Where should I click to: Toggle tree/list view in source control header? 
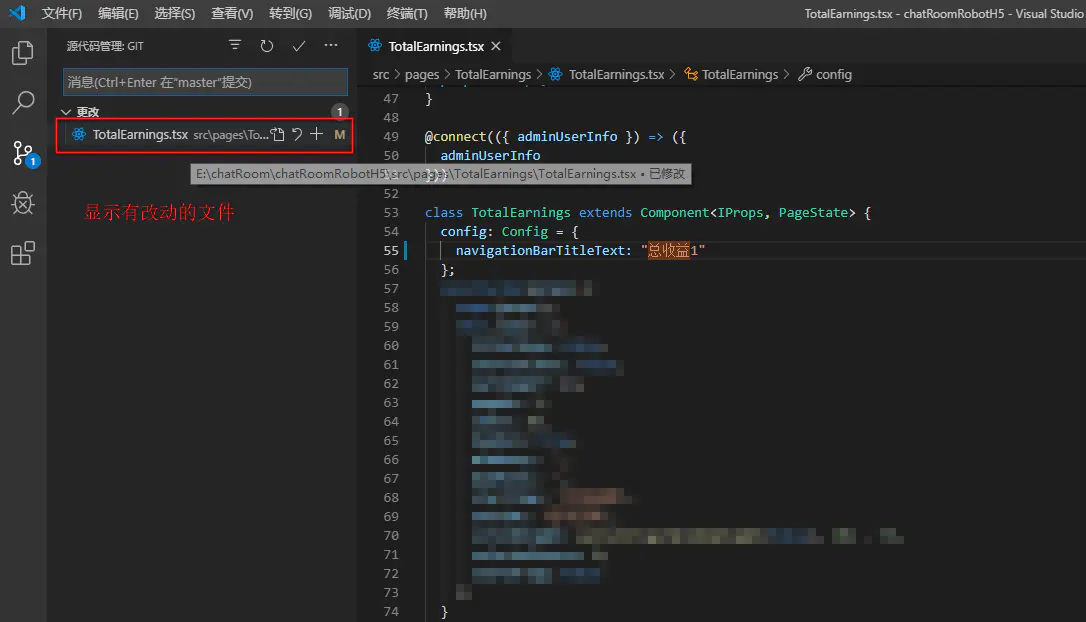235,46
